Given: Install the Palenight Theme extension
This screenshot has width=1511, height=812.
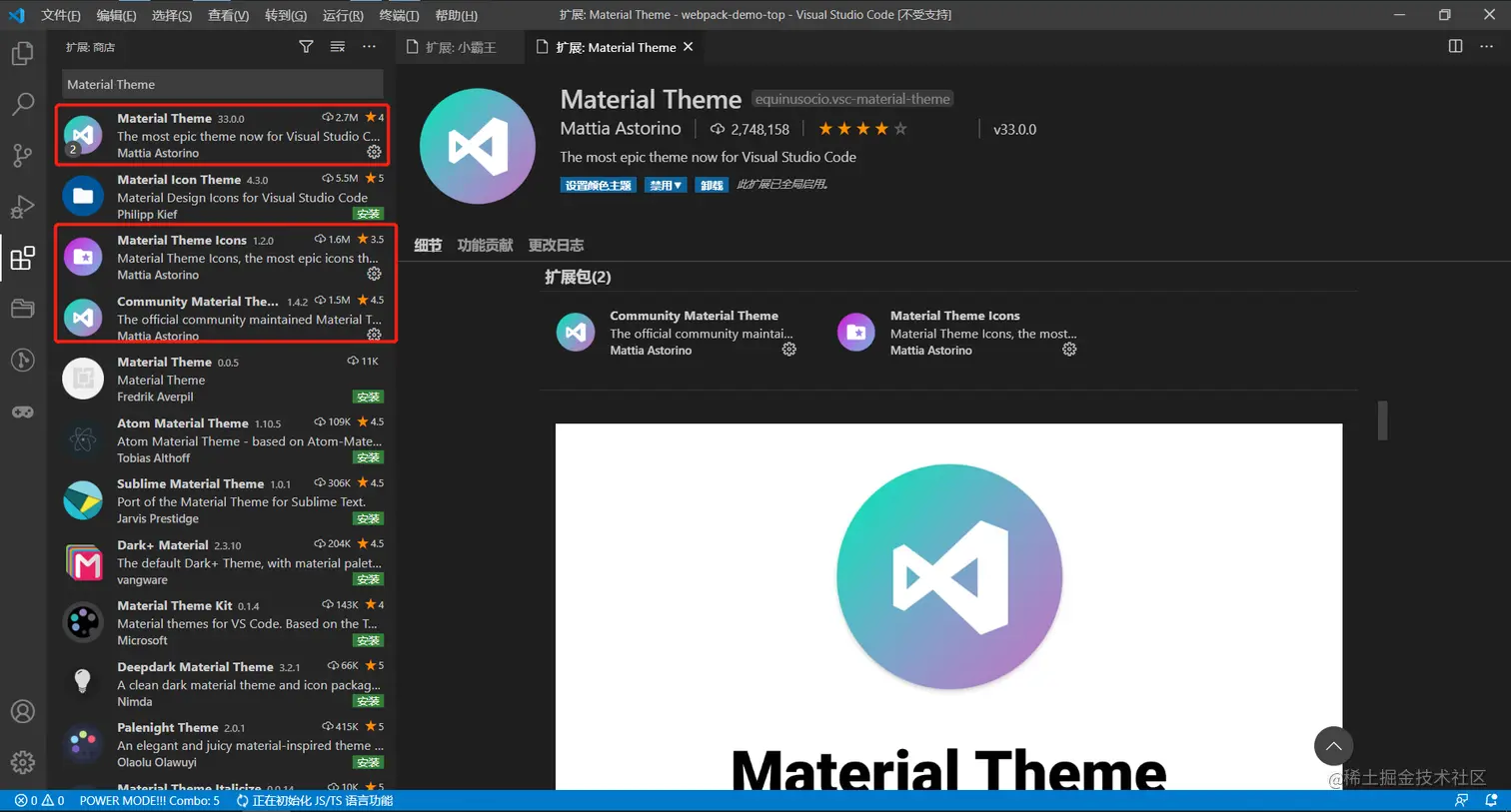Looking at the screenshot, I should [x=369, y=762].
